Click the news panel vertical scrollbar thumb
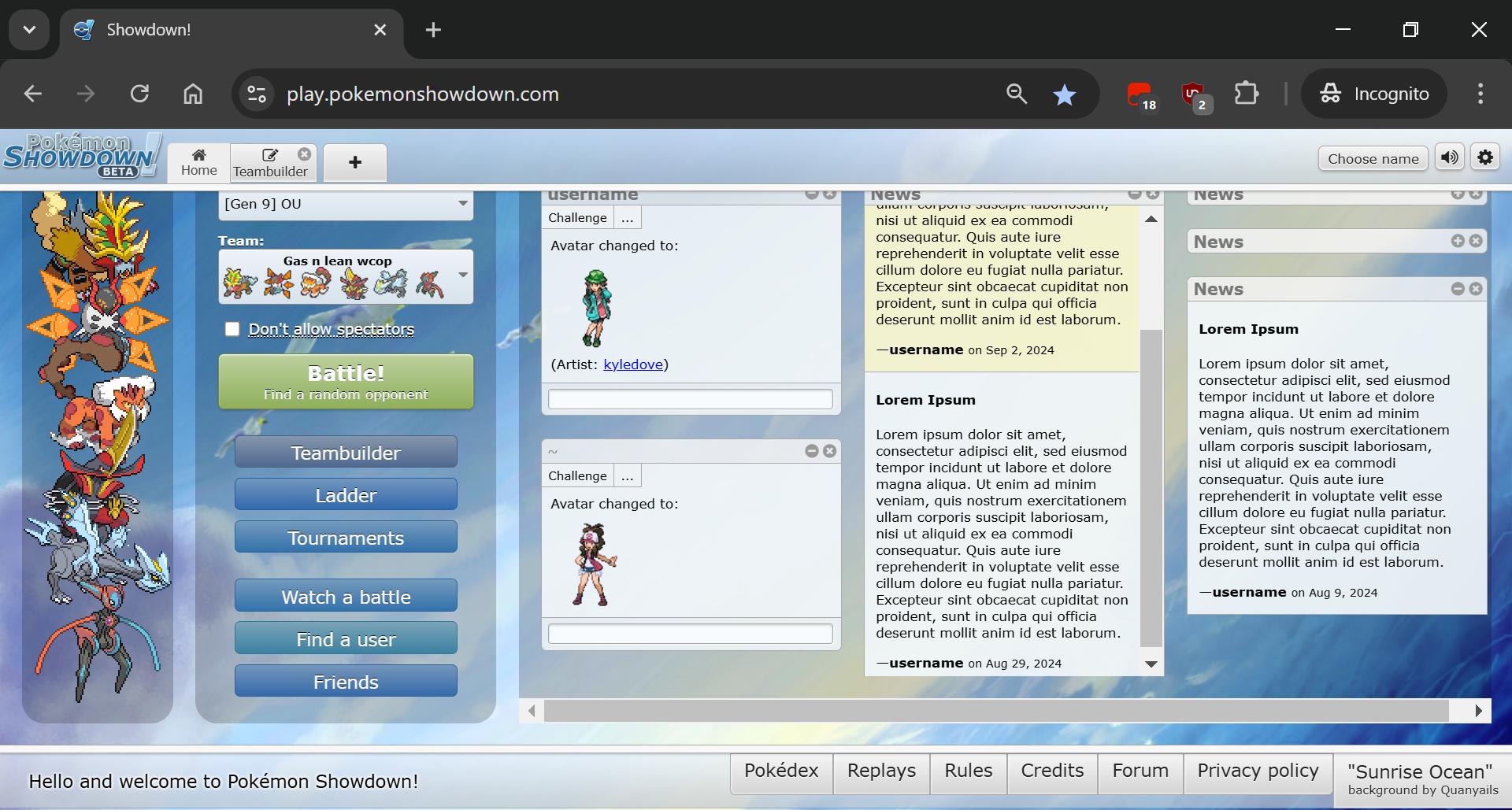1512x810 pixels. click(x=1151, y=488)
